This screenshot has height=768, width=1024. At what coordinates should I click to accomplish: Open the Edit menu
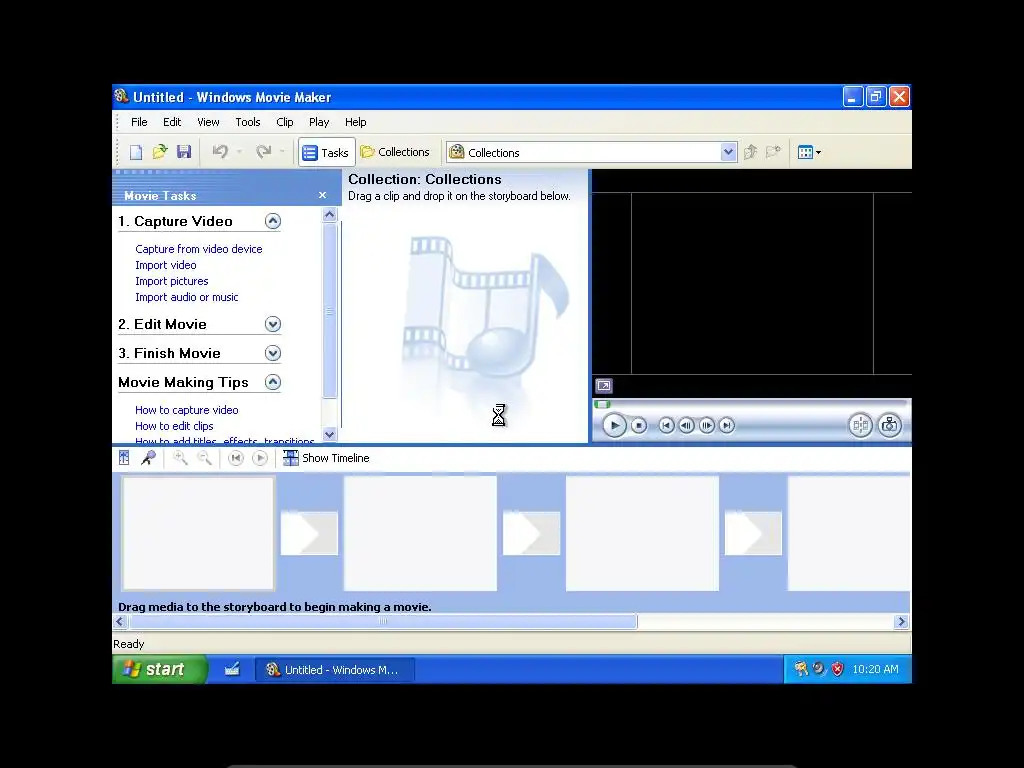(172, 122)
